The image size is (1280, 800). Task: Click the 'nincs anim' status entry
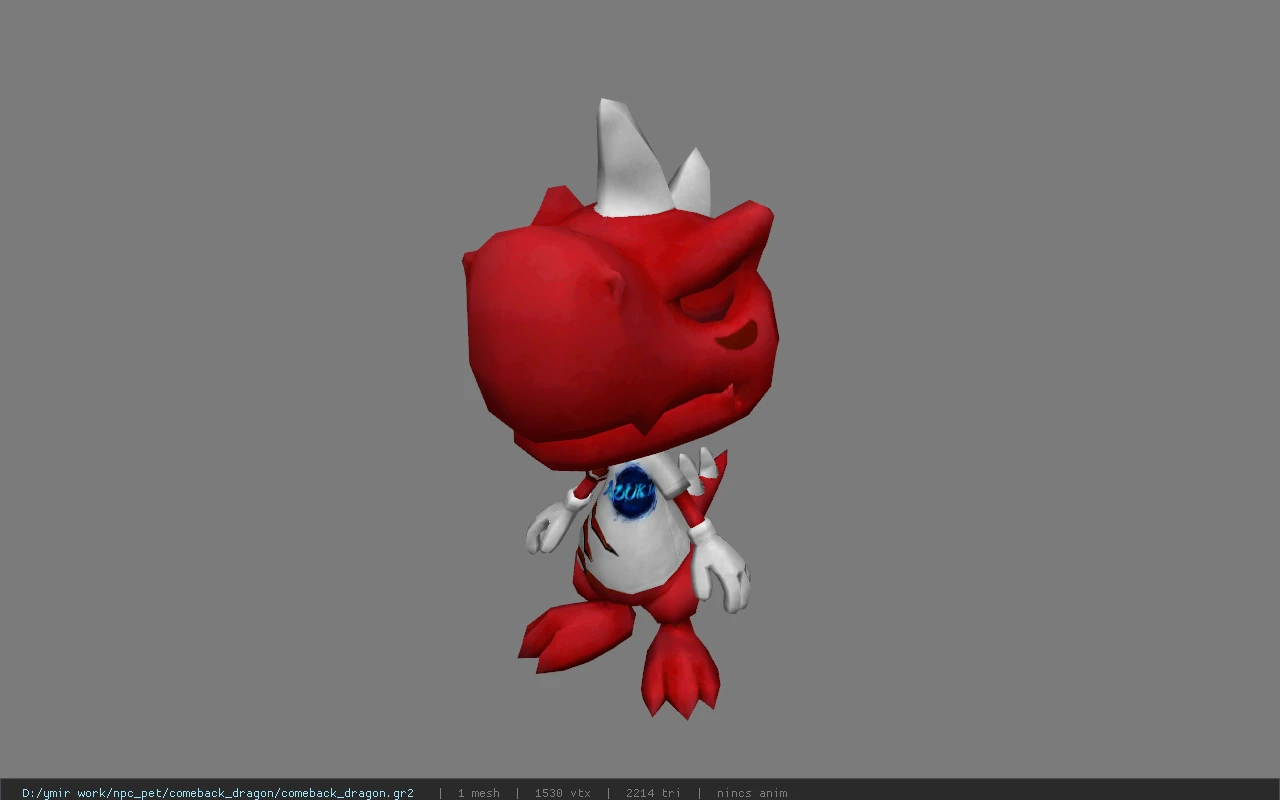click(752, 793)
